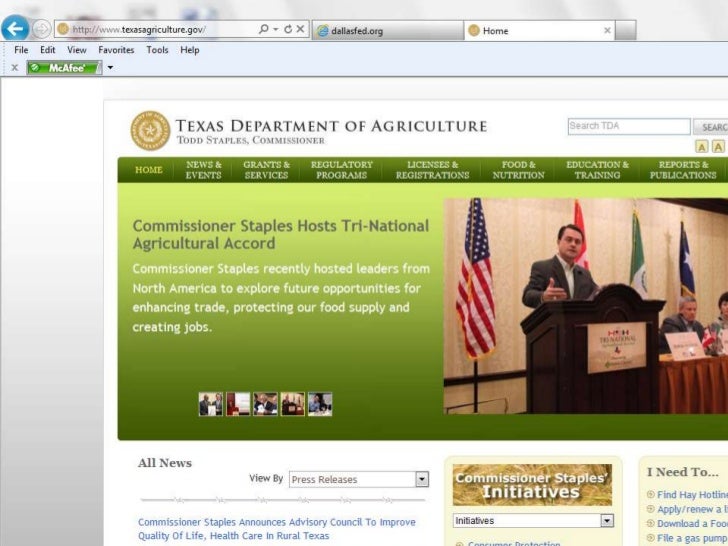Open the Help menu

click(x=190, y=50)
